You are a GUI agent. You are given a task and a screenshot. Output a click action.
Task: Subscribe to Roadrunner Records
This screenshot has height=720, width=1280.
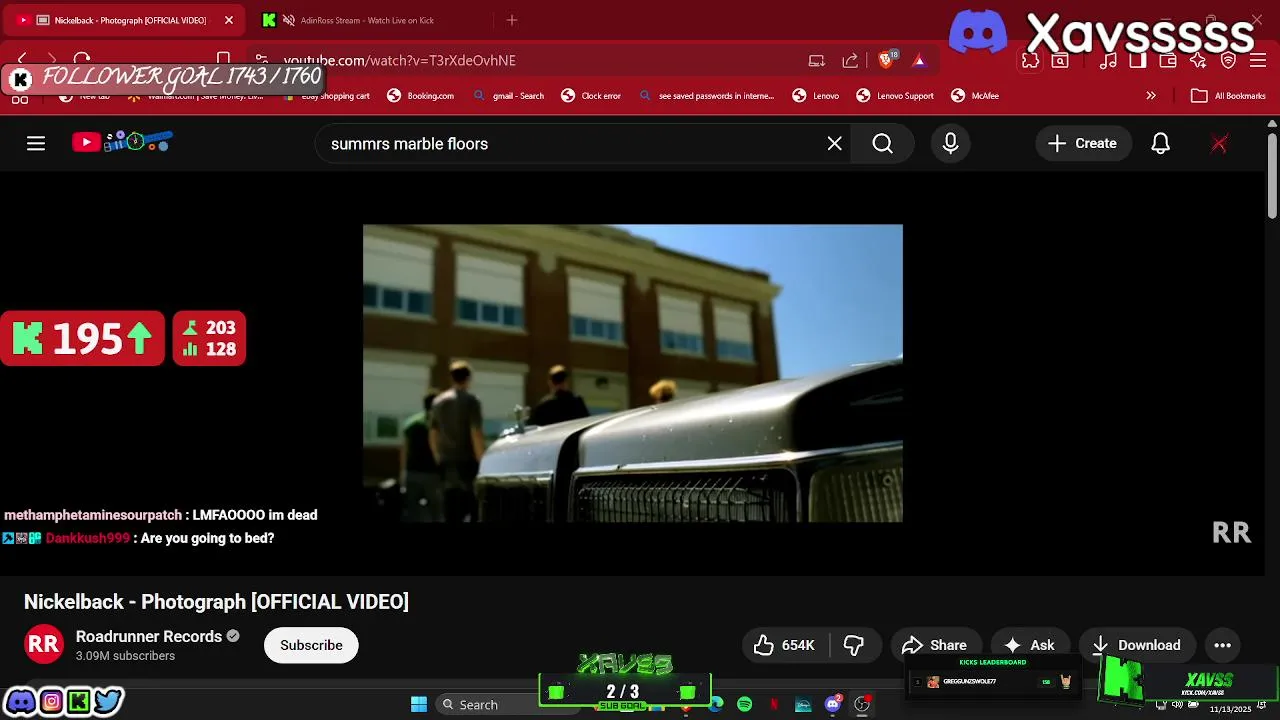(311, 645)
